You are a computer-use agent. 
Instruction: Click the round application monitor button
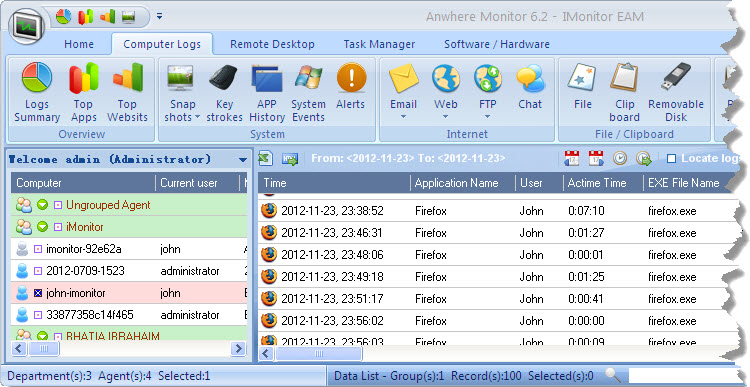(27, 27)
